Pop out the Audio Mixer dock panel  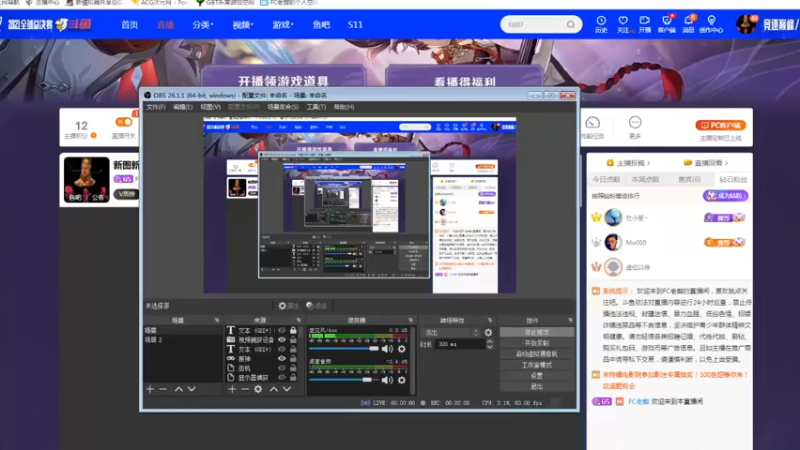pos(410,320)
